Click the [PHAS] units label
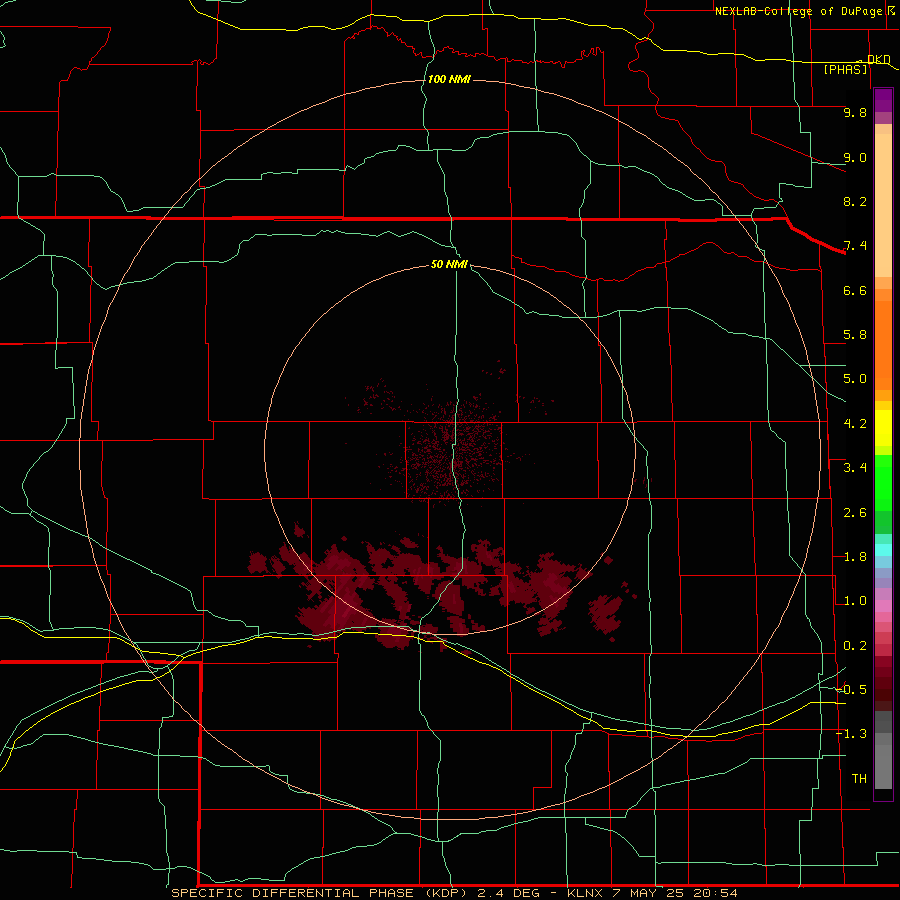This screenshot has width=900, height=900. pyautogui.click(x=845, y=70)
